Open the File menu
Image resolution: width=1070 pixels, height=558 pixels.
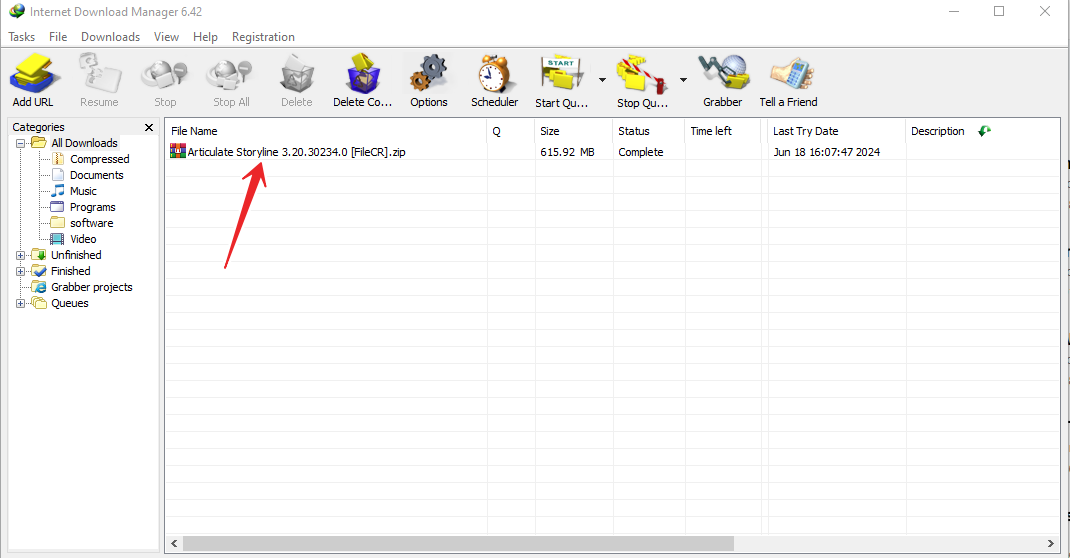coord(58,37)
